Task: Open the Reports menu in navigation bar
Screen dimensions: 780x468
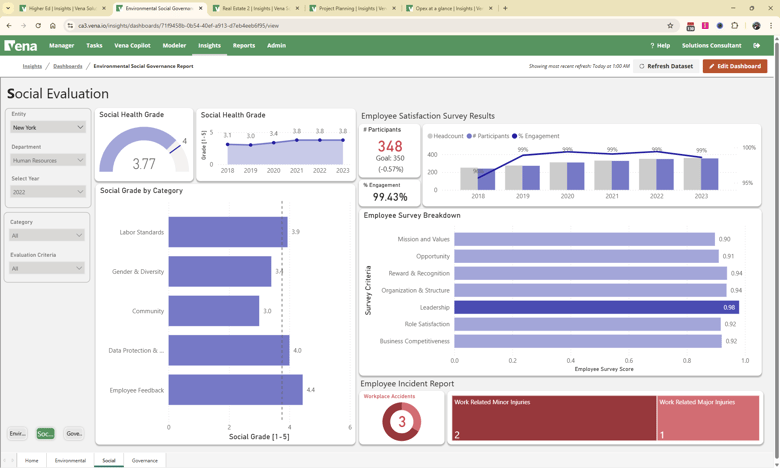Action: 243,45
